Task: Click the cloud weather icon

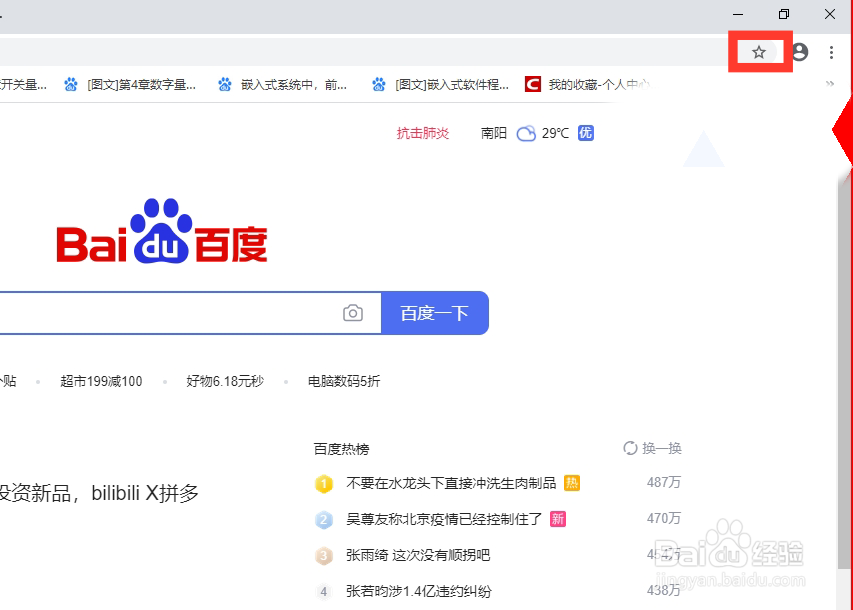Action: pos(526,133)
